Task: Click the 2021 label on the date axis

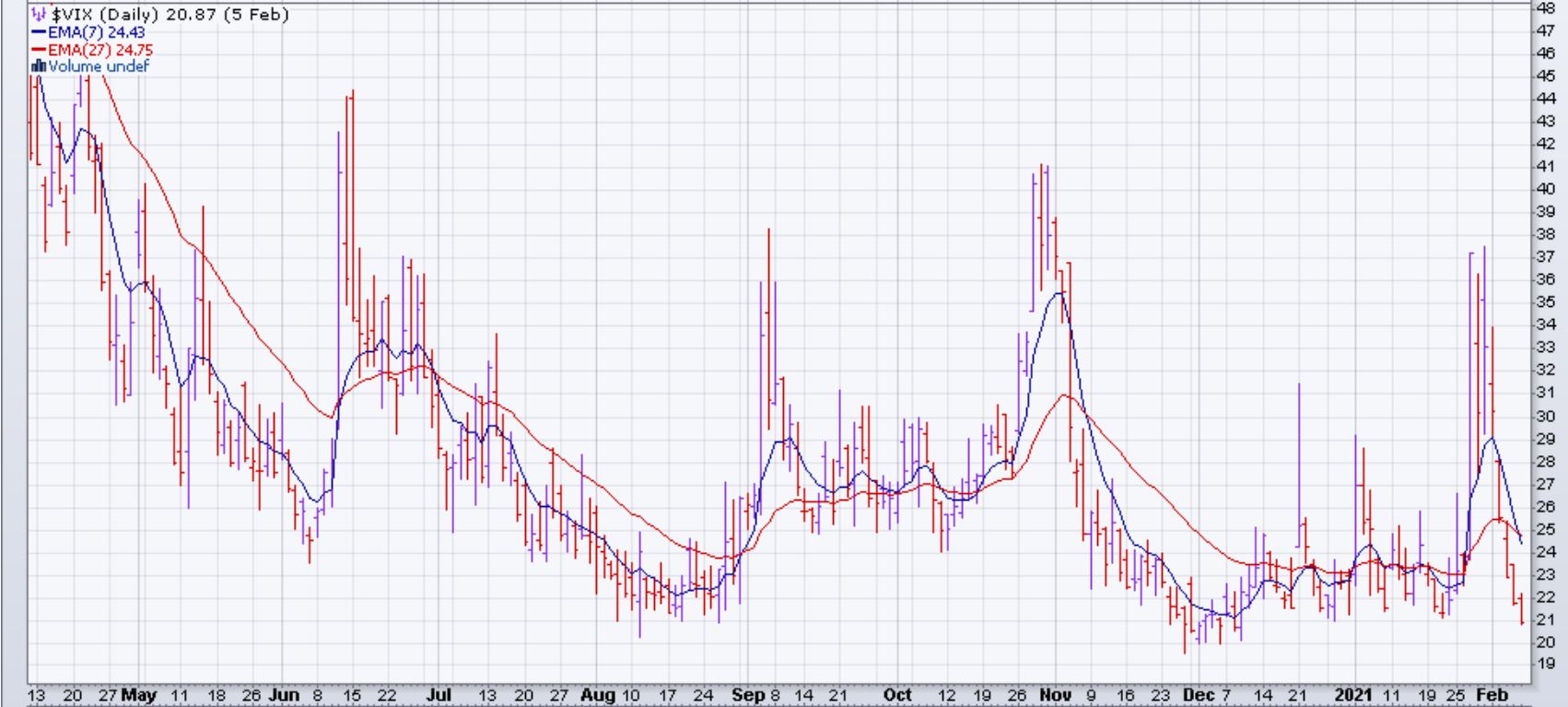Action: [1354, 695]
